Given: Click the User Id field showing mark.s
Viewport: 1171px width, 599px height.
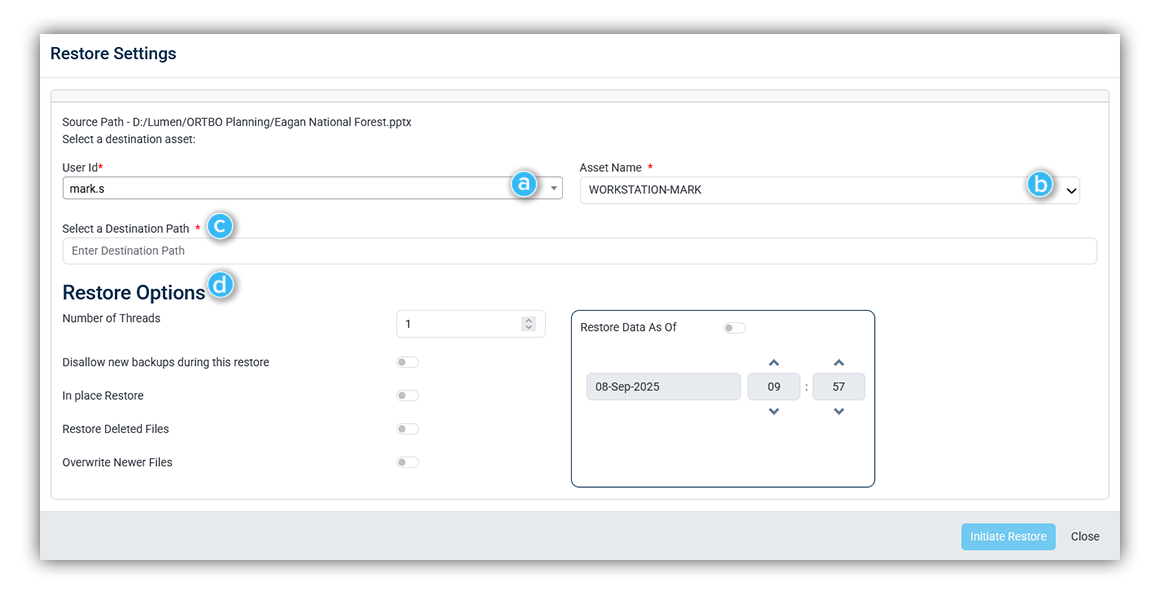Looking at the screenshot, I should click(x=312, y=189).
